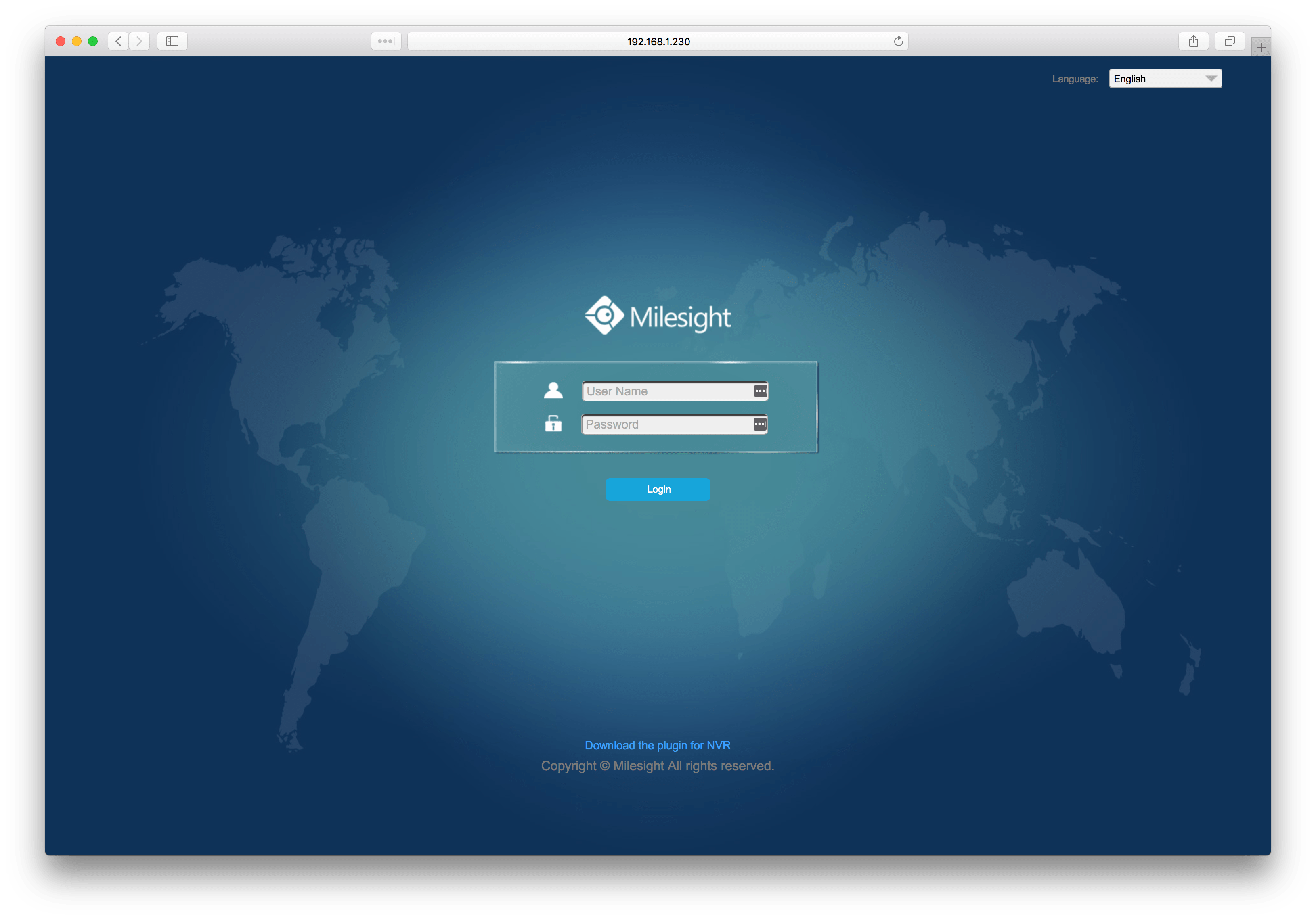The image size is (1316, 920).
Task: Click Download the plugin for NVR link
Action: coord(658,745)
